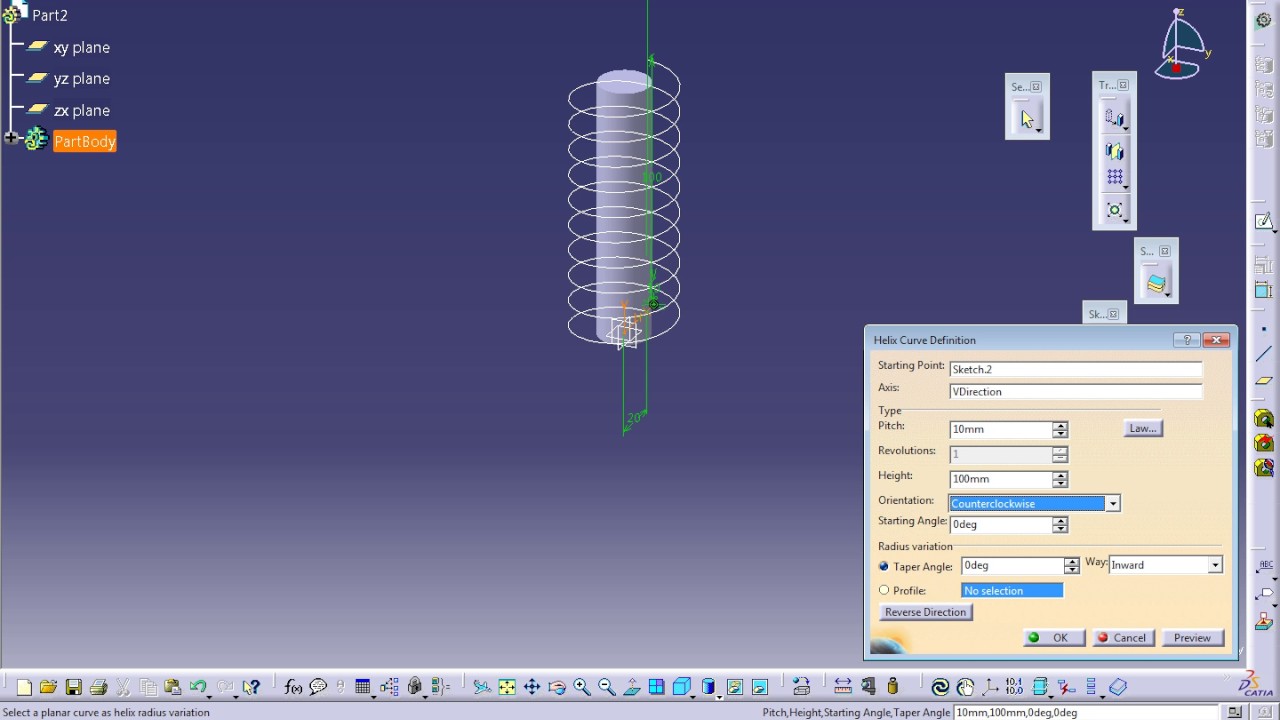Click the Fit All In icon
The width and height of the screenshot is (1280, 720).
(507, 687)
